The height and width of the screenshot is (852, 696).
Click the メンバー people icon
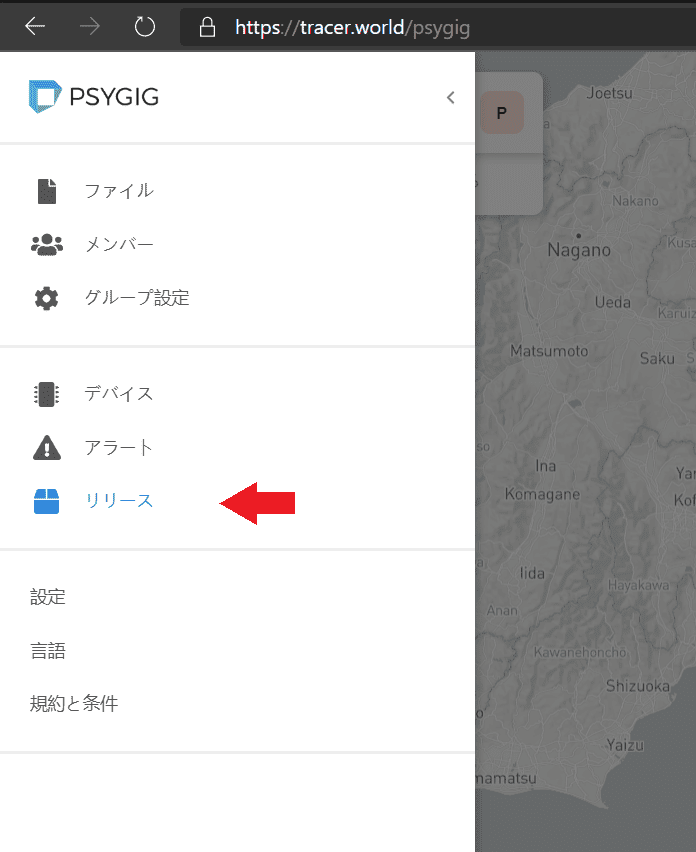46,244
